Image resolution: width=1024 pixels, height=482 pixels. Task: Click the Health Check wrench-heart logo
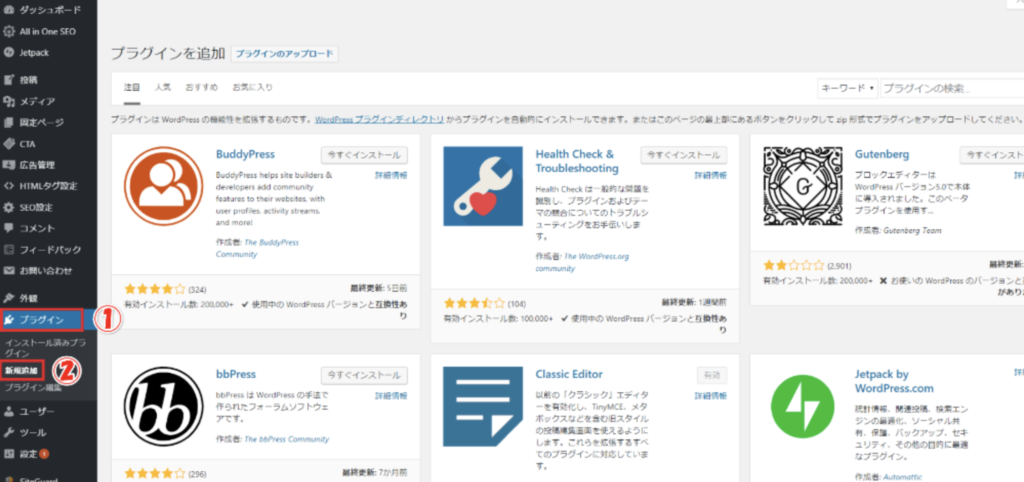point(483,186)
